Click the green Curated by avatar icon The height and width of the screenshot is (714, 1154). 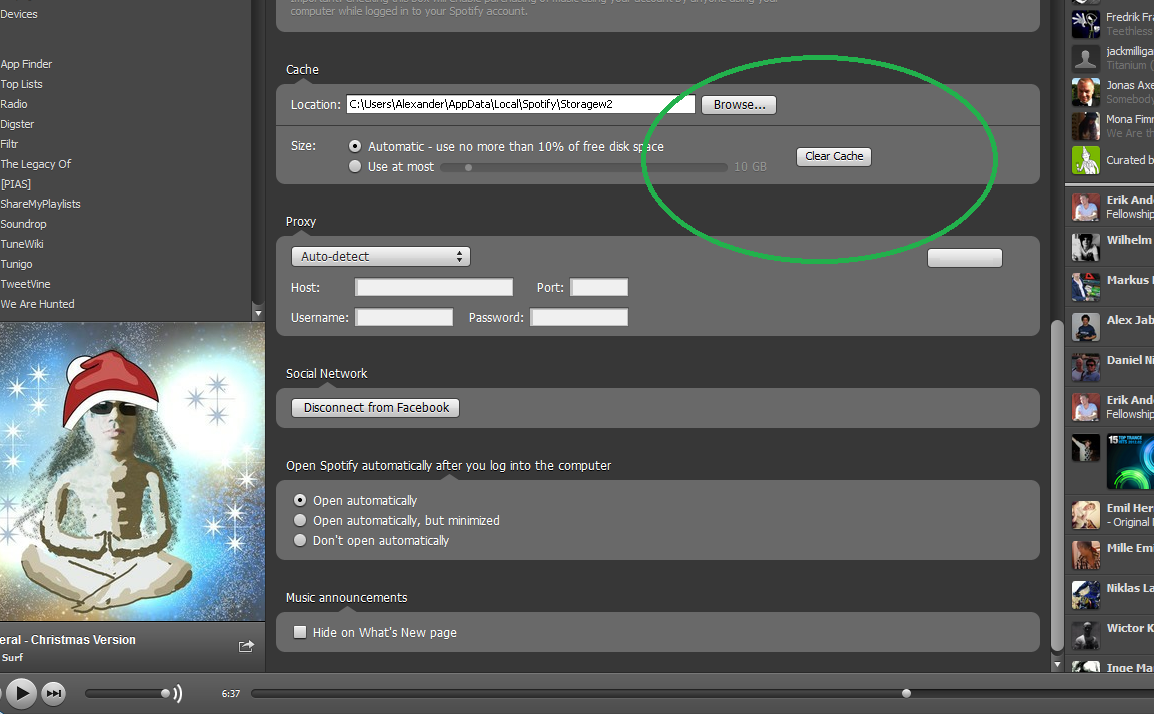tap(1086, 160)
